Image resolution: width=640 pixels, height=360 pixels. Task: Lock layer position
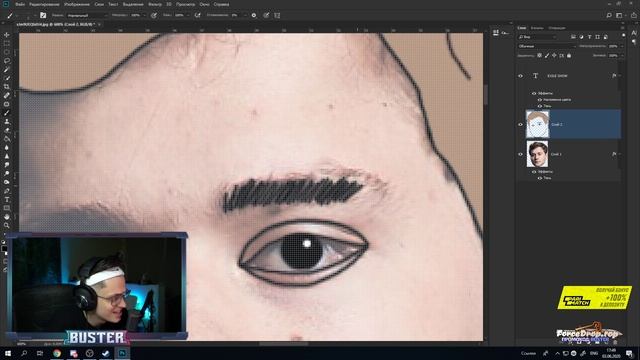(554, 56)
